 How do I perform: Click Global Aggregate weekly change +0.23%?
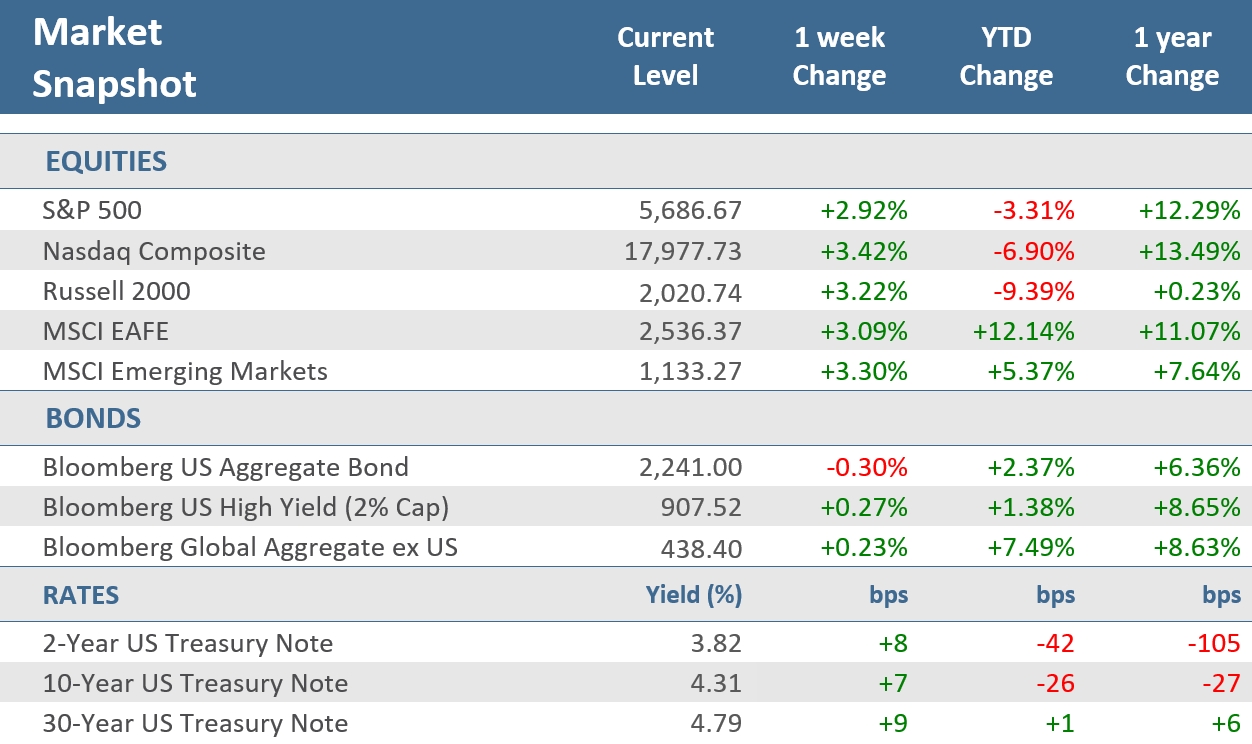[864, 547]
